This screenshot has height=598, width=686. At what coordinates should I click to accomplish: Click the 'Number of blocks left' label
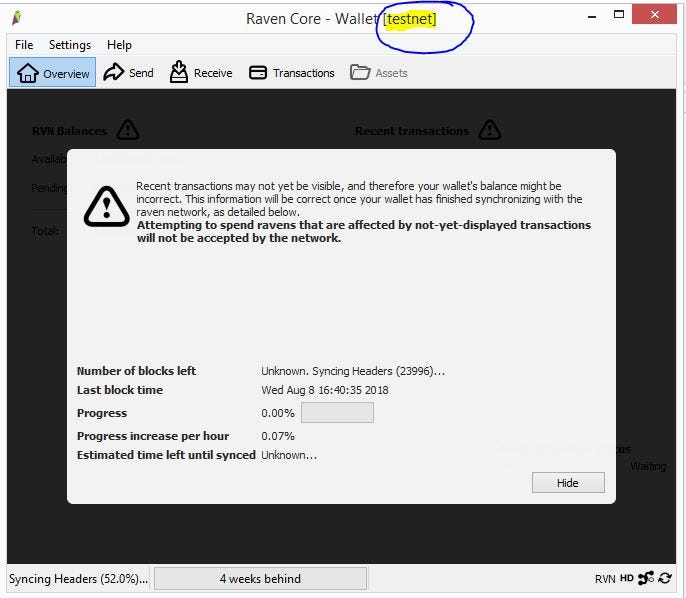click(x=136, y=371)
